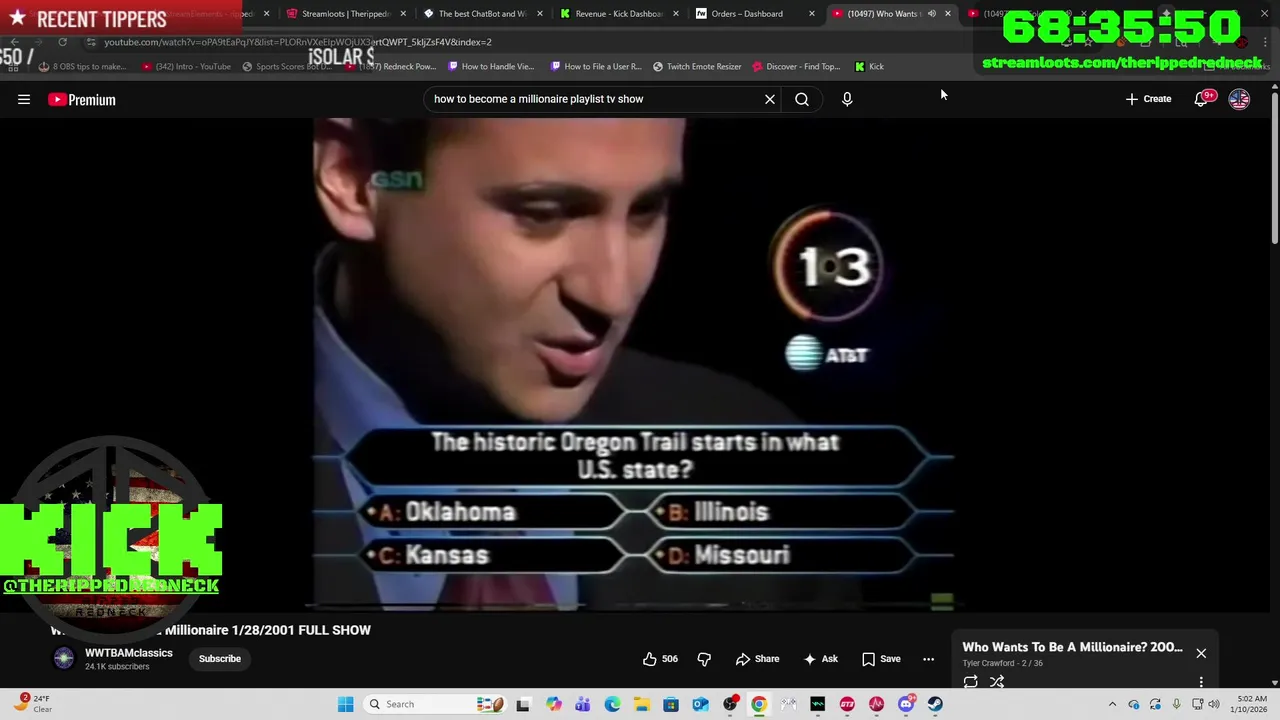Open Kick bookmark

point(869,67)
